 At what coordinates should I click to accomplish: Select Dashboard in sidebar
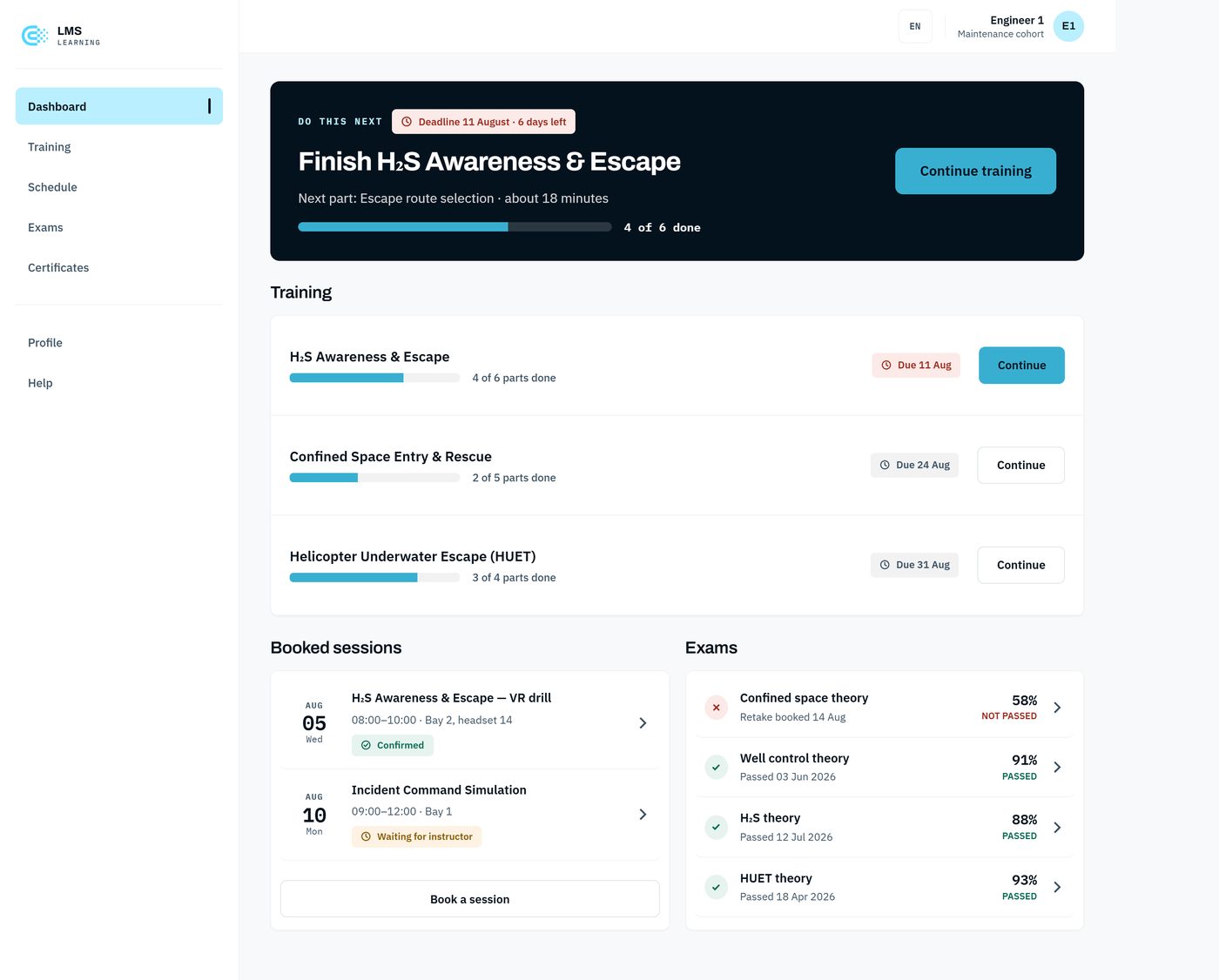pos(119,106)
